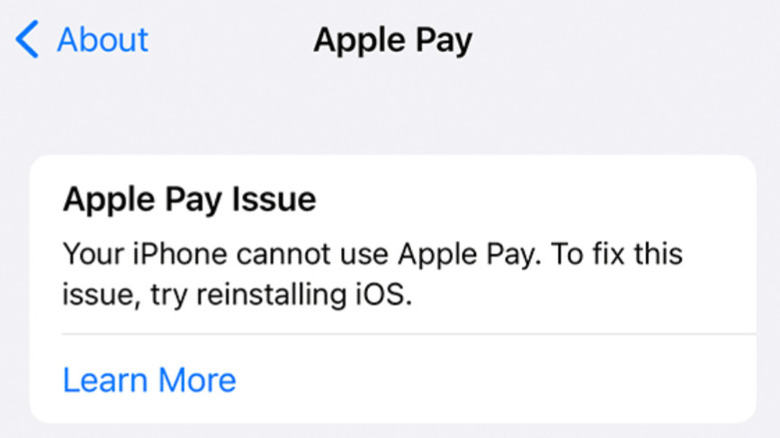
Task: Click the 'Your iPhone cannot use Apple Pay' text
Action: pos(302,254)
